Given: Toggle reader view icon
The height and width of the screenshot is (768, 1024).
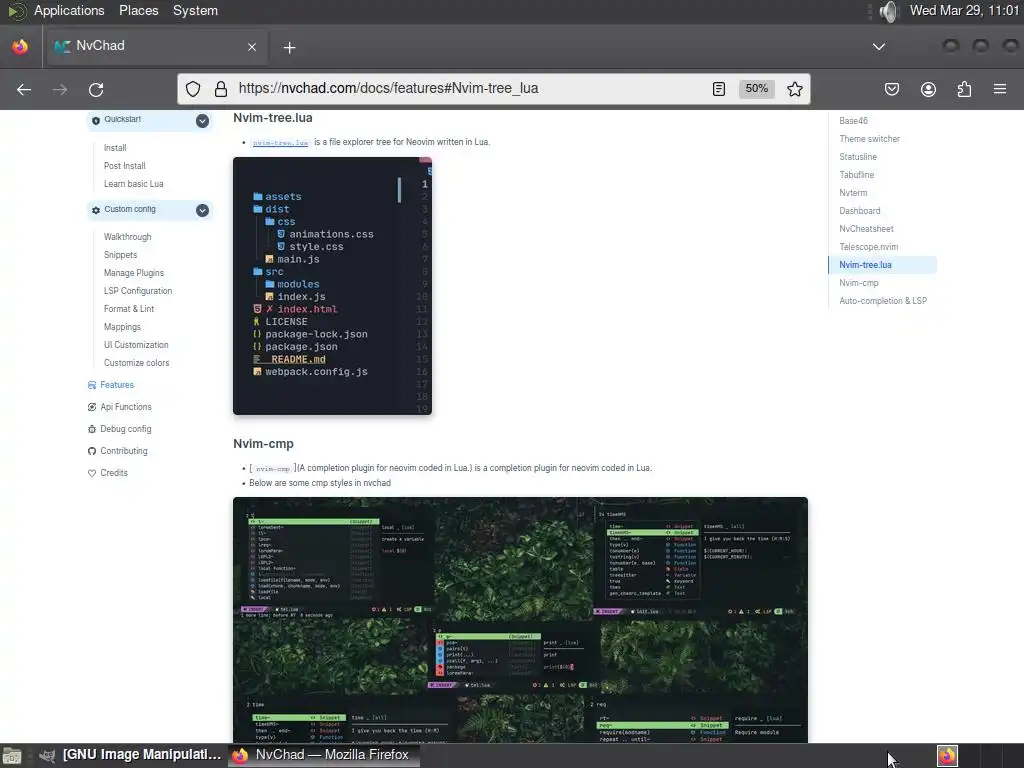Looking at the screenshot, I should tap(718, 89).
